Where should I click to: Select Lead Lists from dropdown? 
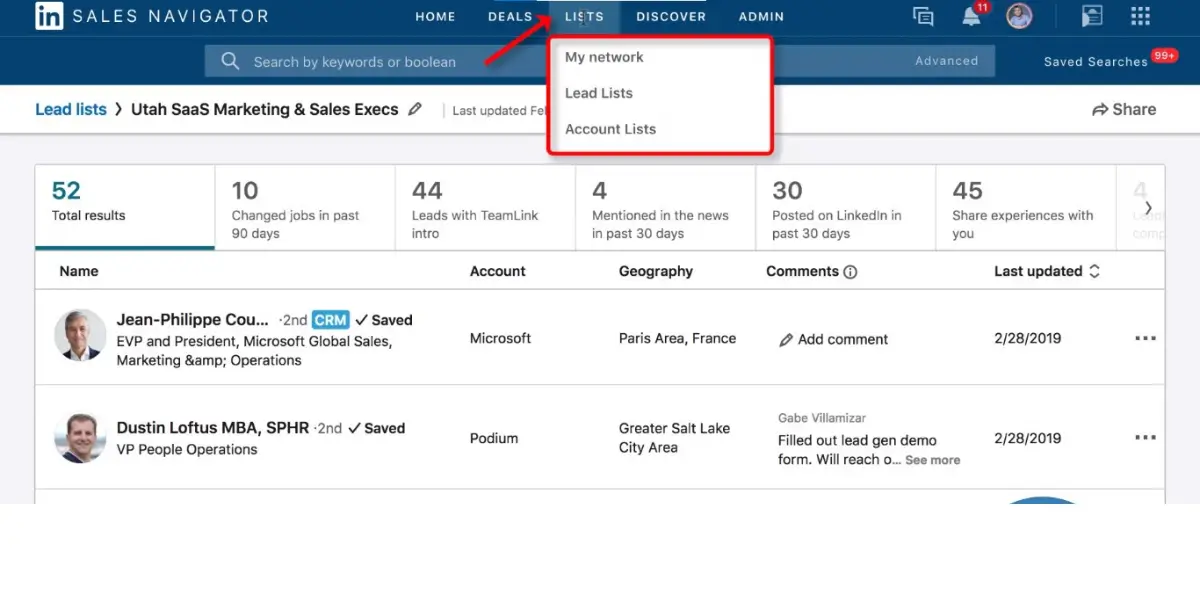click(x=599, y=93)
